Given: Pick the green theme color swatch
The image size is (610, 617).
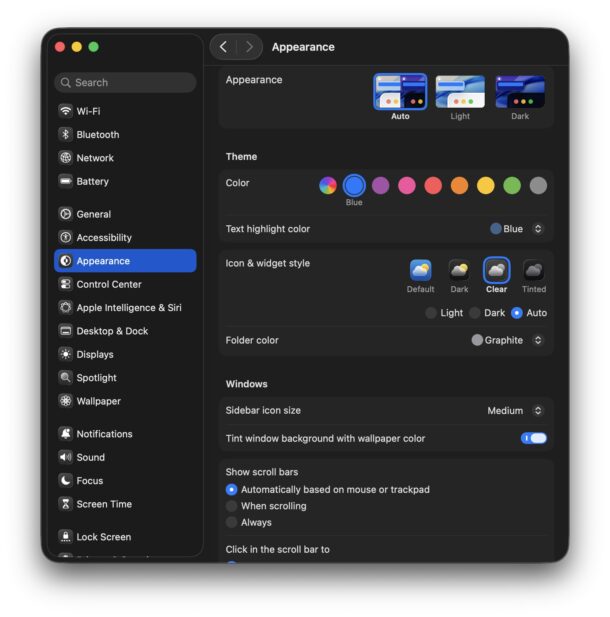Looking at the screenshot, I should click(512, 185).
